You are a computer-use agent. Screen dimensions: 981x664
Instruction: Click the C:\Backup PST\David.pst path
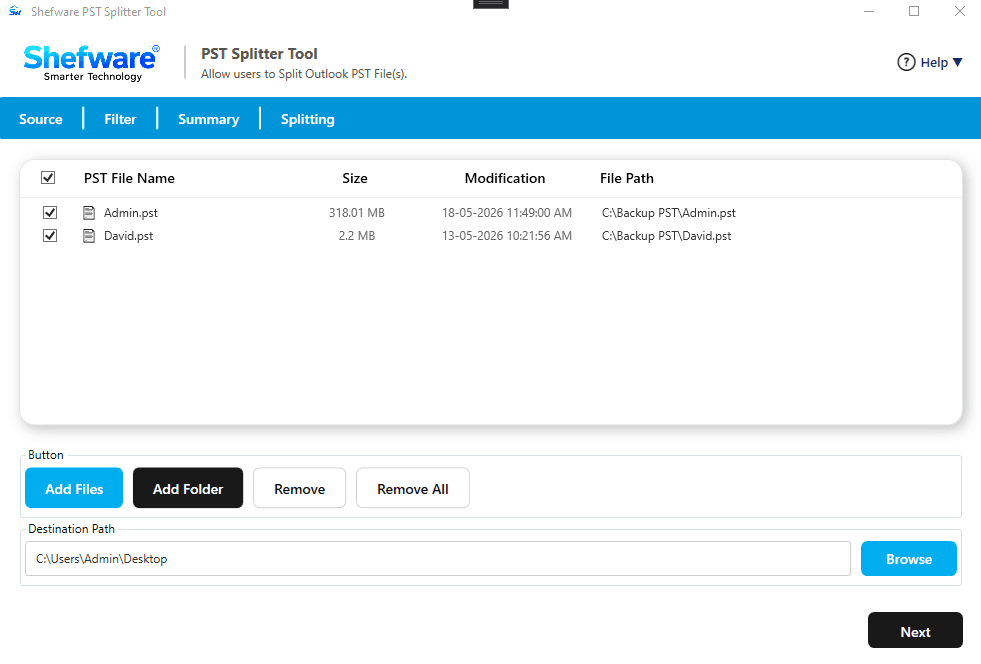[x=666, y=236]
